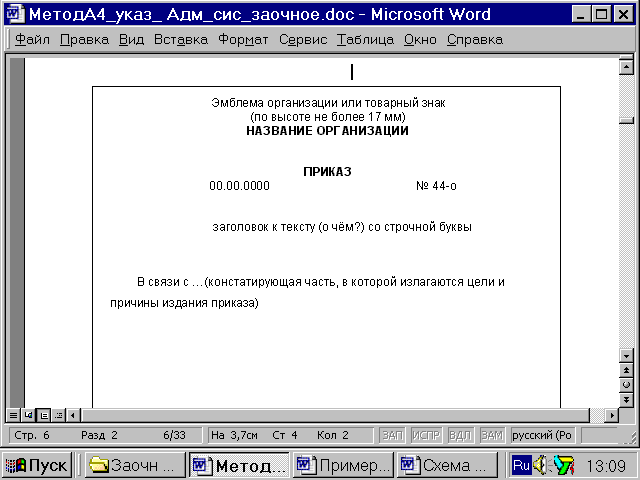Click the № 44-о order number
Viewport: 640px width, 480px height.
tap(436, 186)
